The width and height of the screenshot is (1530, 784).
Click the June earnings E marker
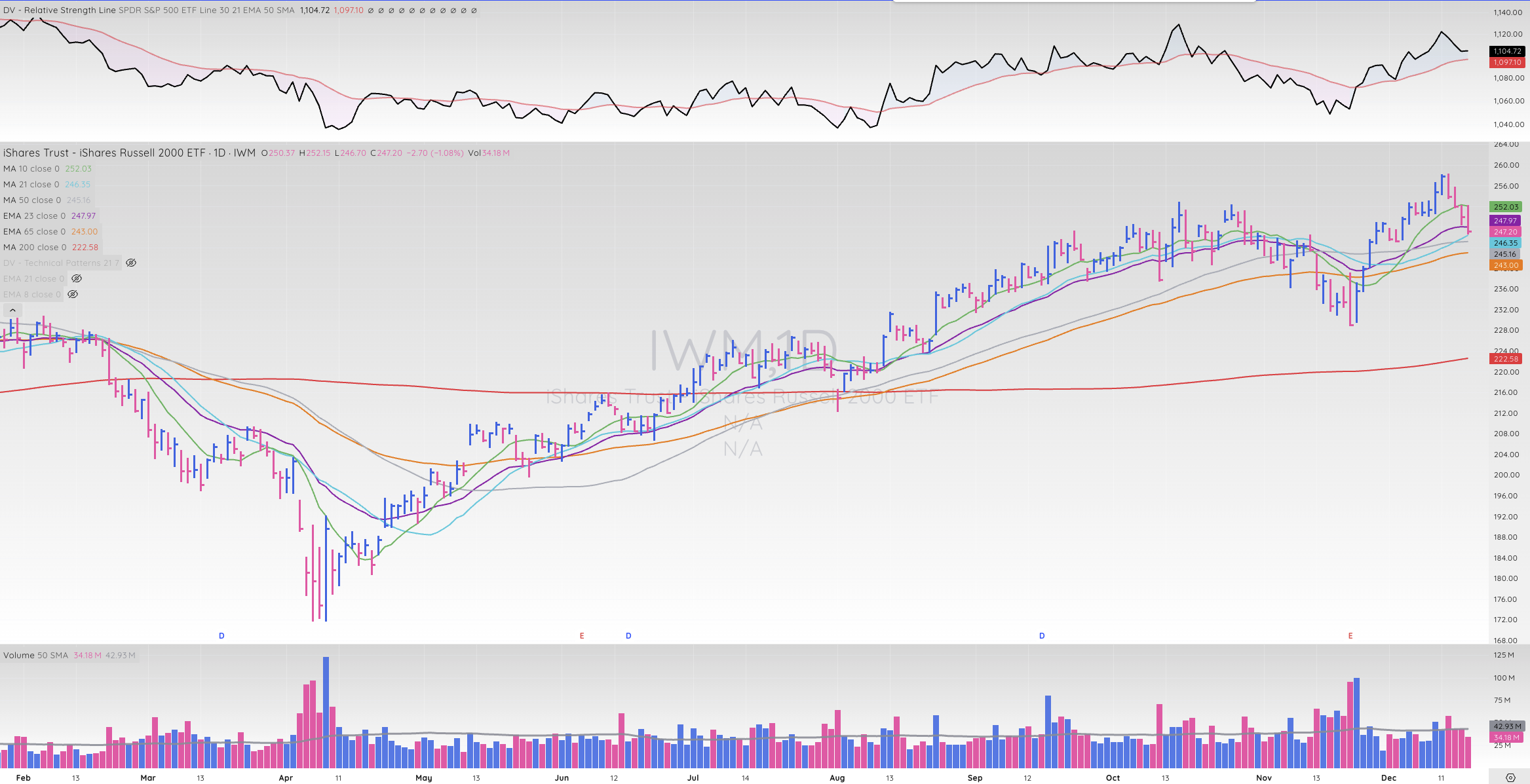[x=582, y=636]
